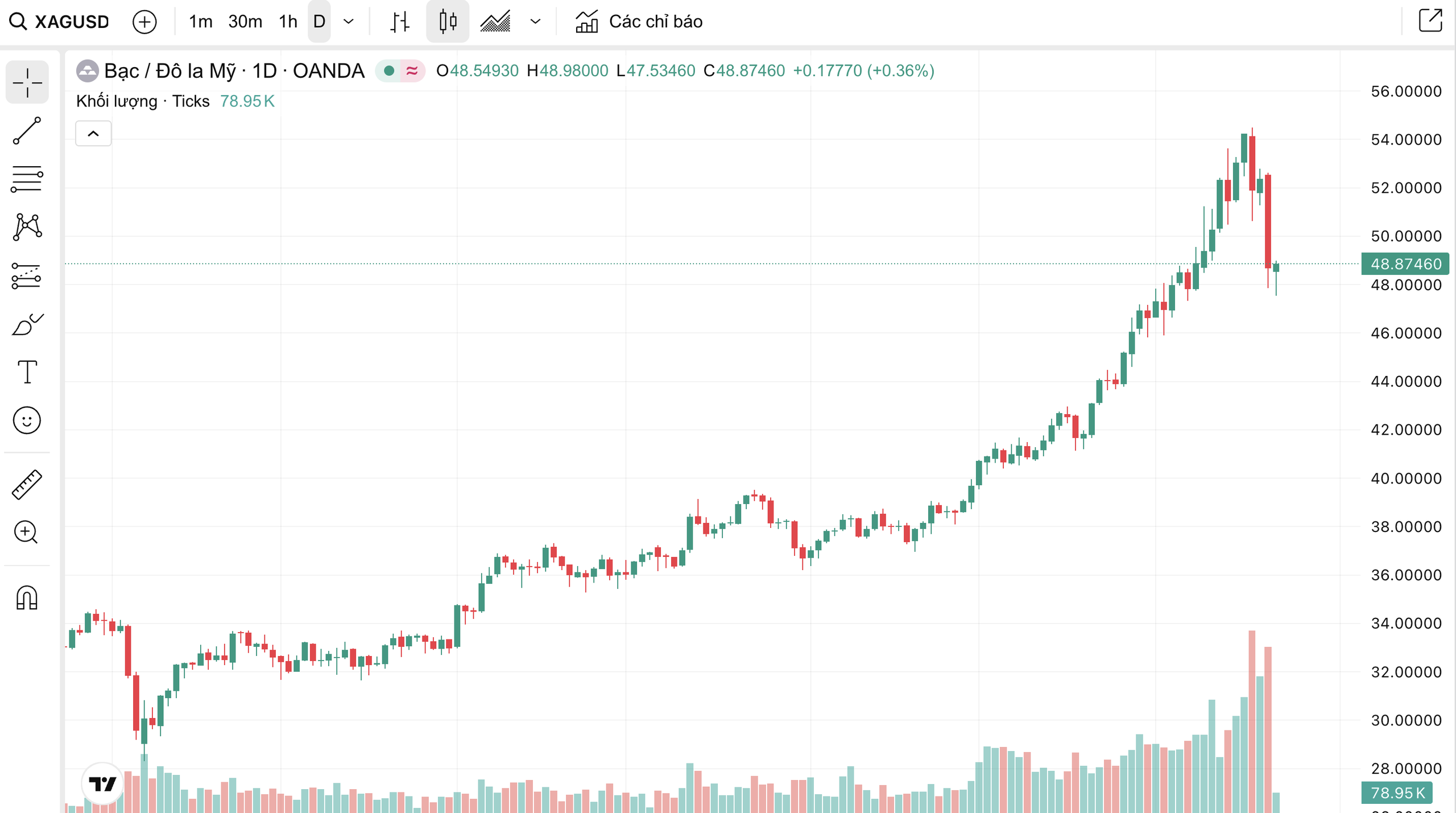Click the XAGUSD symbol search

point(60,22)
